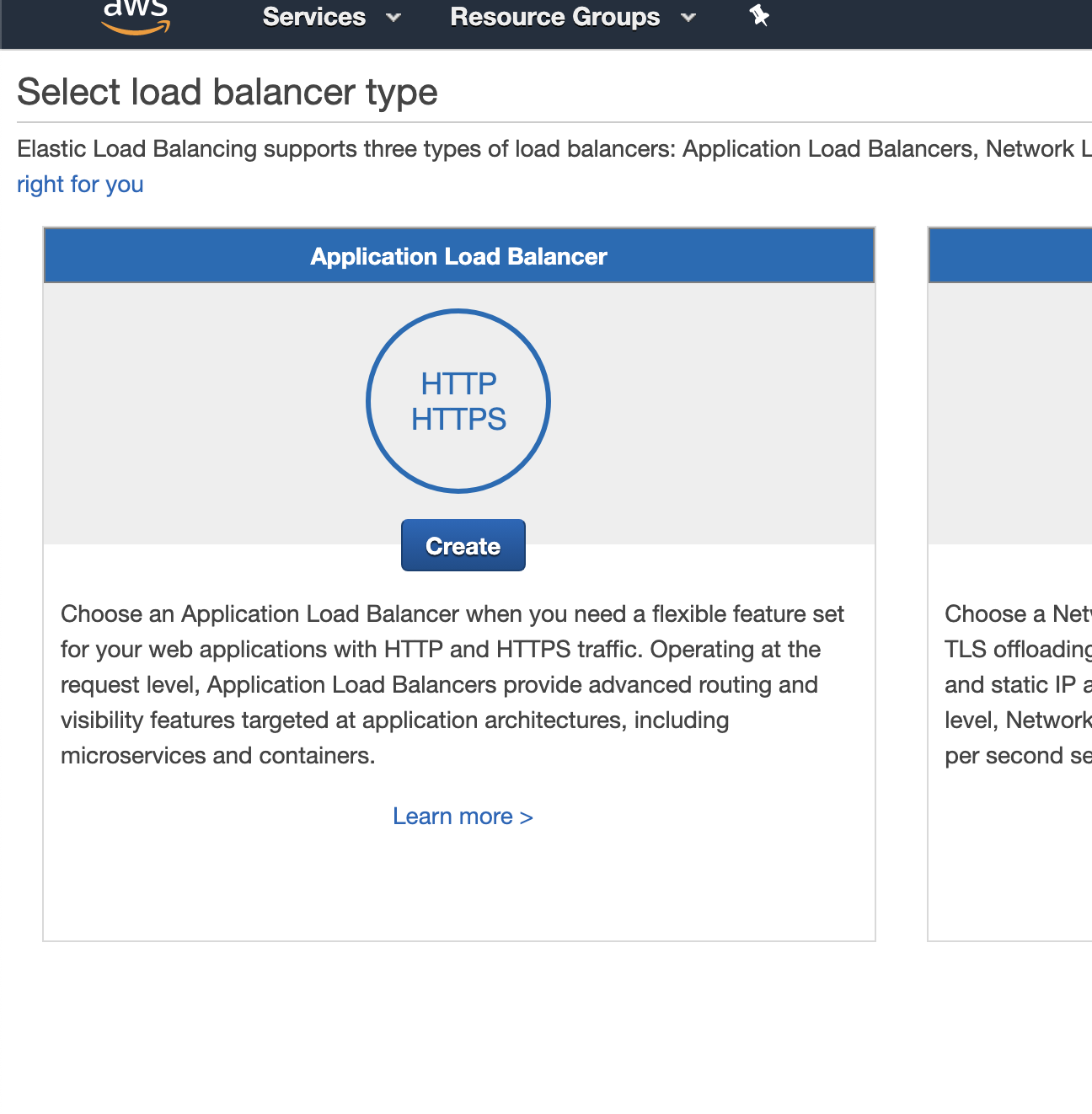Image resolution: width=1092 pixels, height=1114 pixels.
Task: Follow the "right for you" link
Action: [x=80, y=184]
